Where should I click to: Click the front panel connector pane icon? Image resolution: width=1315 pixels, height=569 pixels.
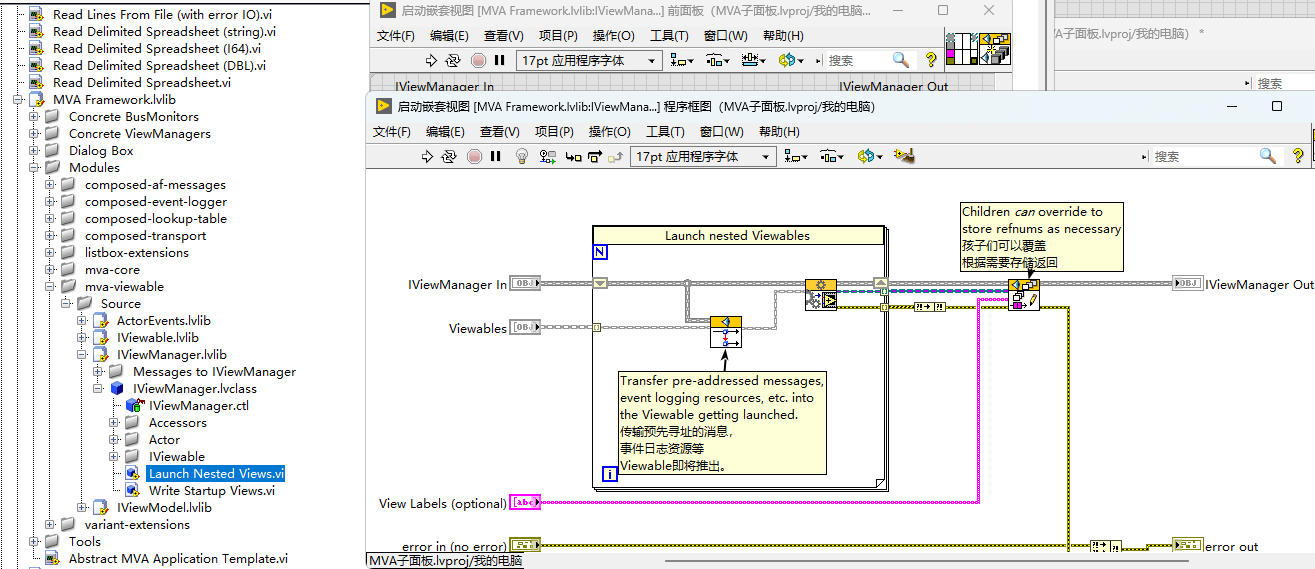click(961, 49)
